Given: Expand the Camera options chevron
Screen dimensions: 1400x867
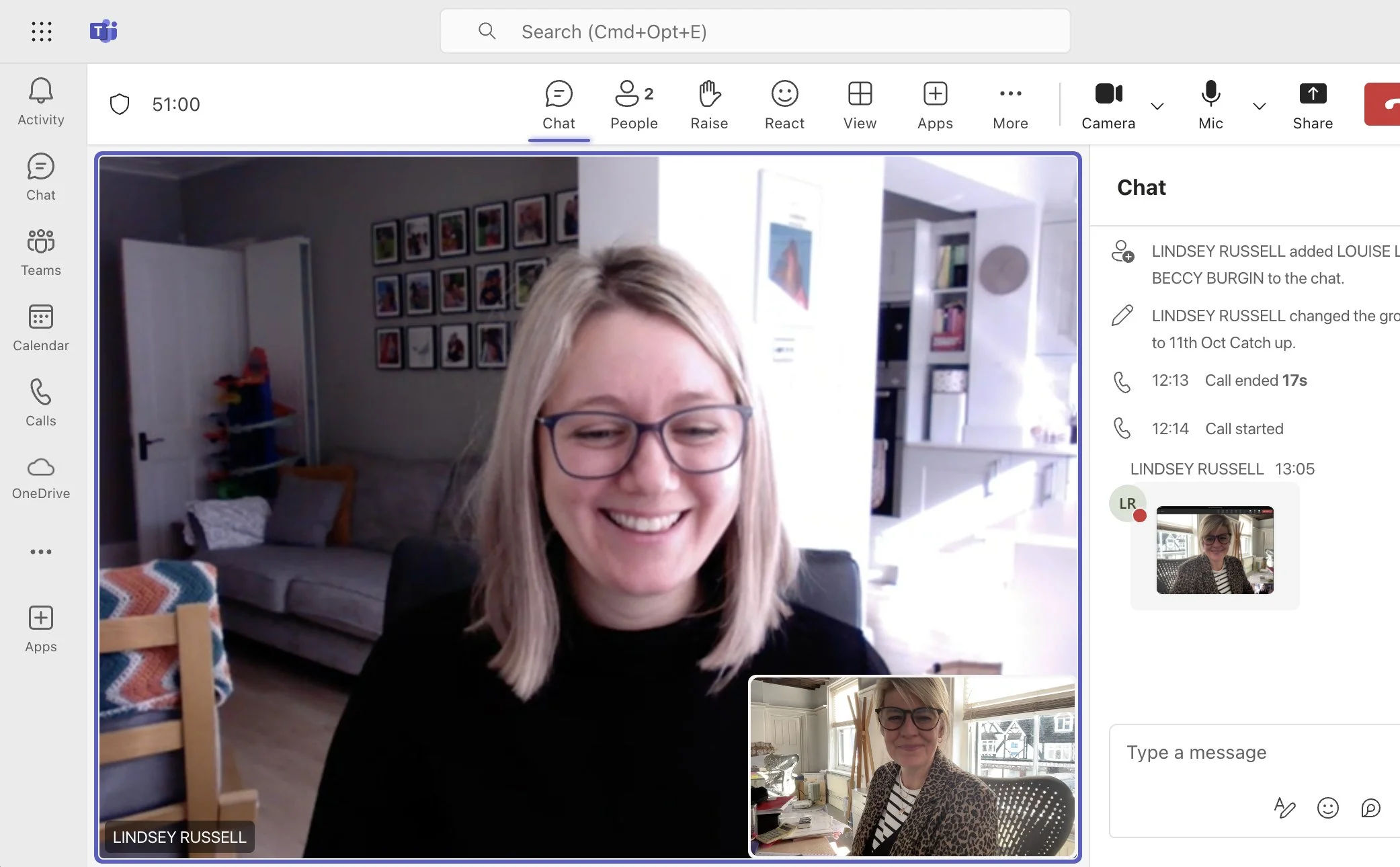Looking at the screenshot, I should pyautogui.click(x=1157, y=106).
